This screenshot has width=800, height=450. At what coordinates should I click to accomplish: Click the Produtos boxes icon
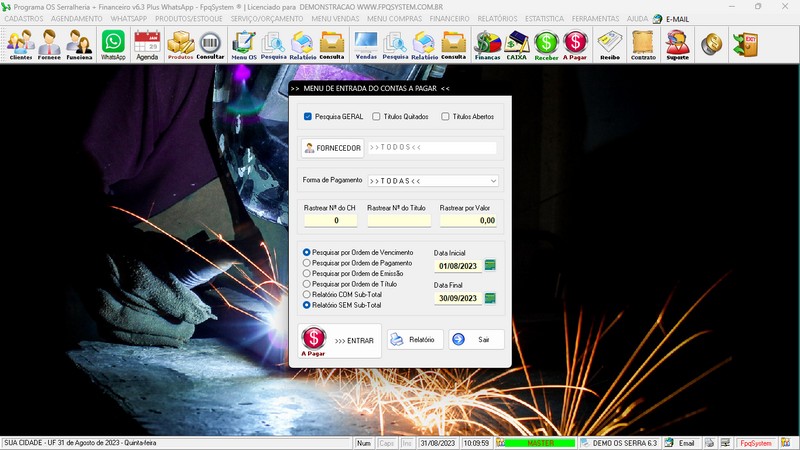coord(180,45)
